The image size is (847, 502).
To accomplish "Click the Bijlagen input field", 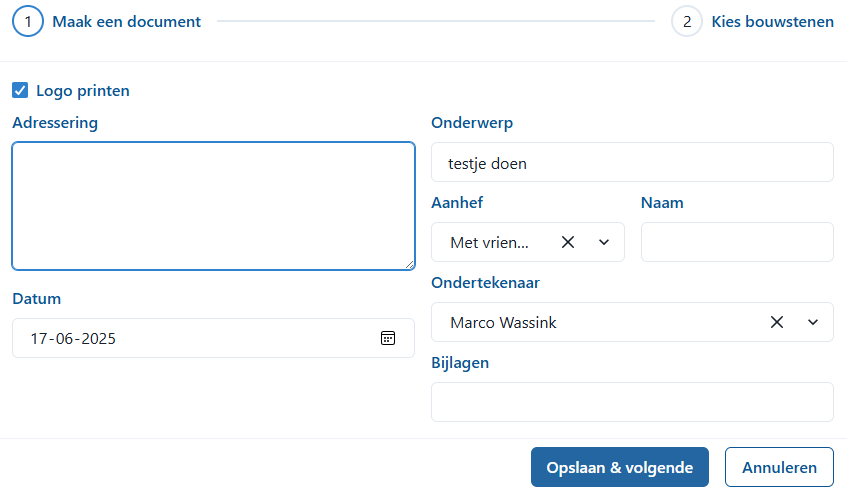I will [631, 402].
